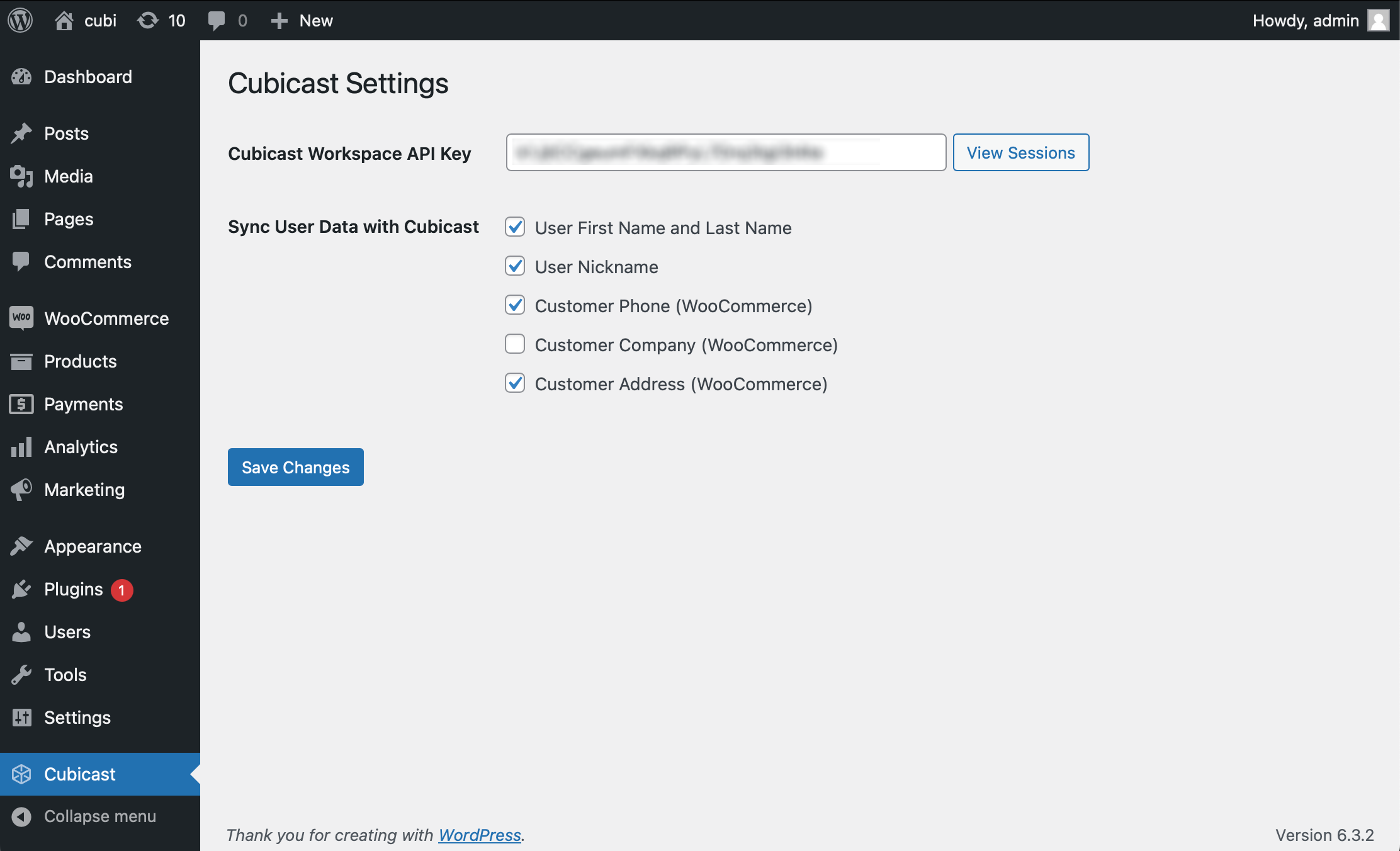Screen dimensions: 1400x851
Task: Click the WooCommerce Woo icon
Action: (21, 317)
